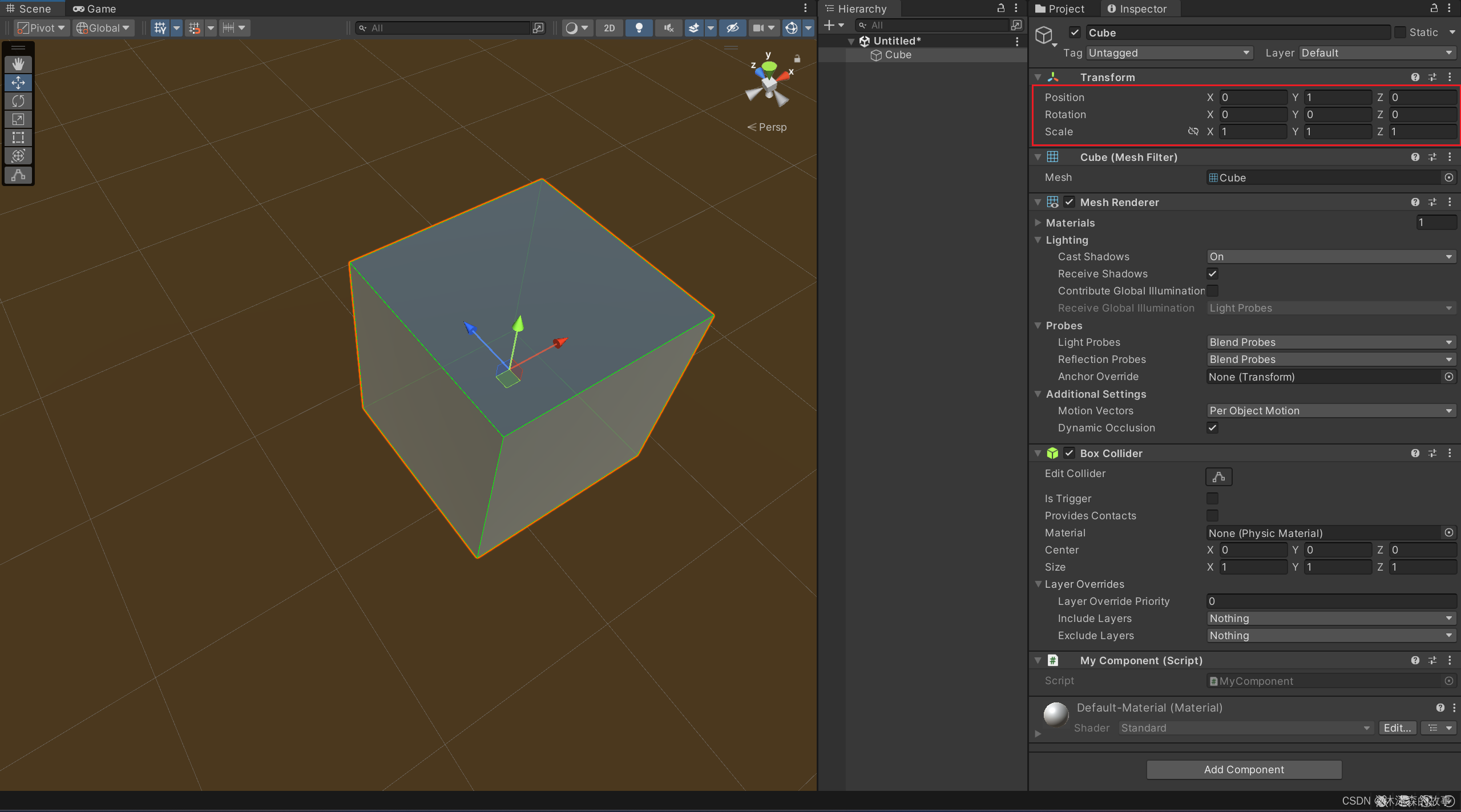This screenshot has height=812, width=1461.
Task: Click the Box Collider component icon
Action: tap(1051, 453)
